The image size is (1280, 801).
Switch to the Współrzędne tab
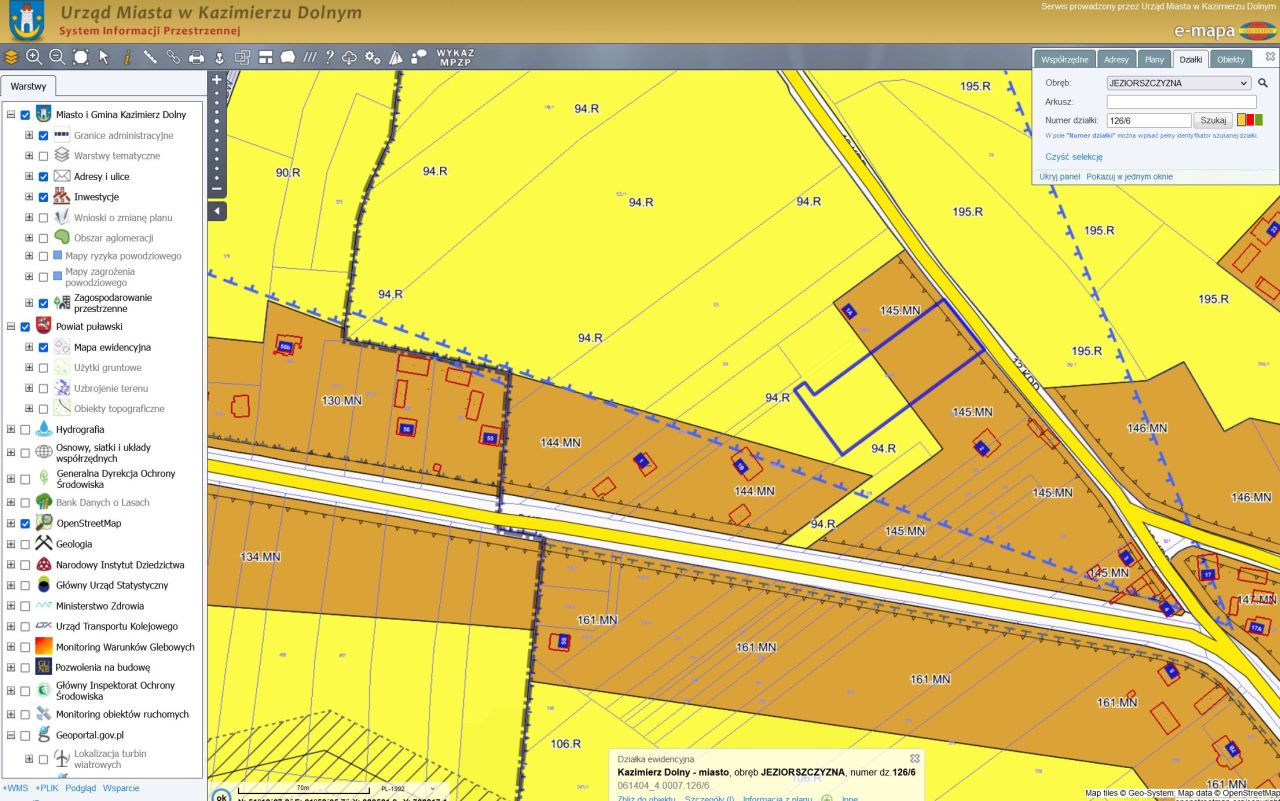[1064, 59]
